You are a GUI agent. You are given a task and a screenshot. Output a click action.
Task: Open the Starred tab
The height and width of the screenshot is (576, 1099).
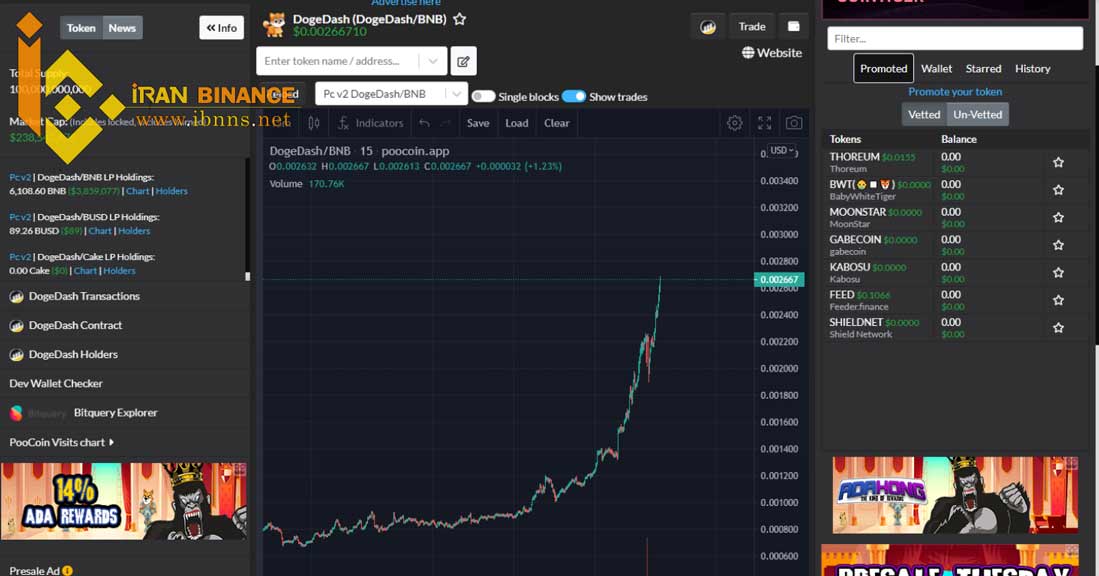[x=983, y=69]
